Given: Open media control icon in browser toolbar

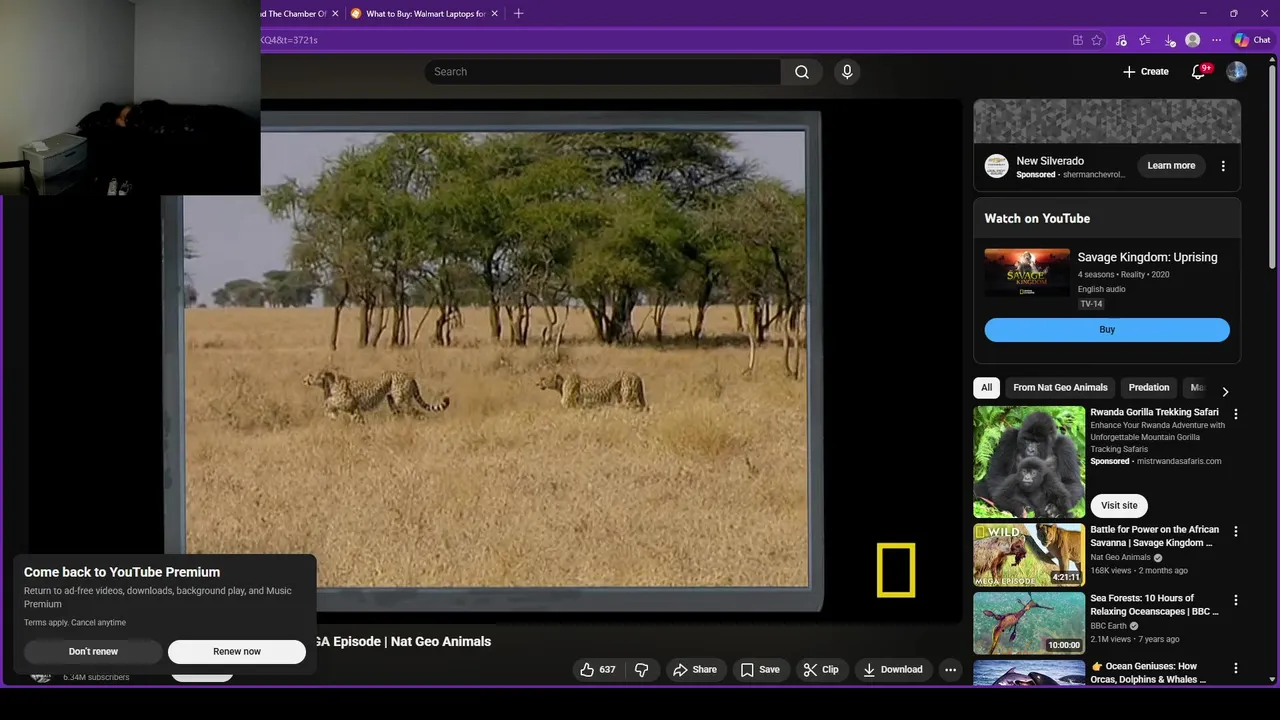Looking at the screenshot, I should coord(1121,40).
